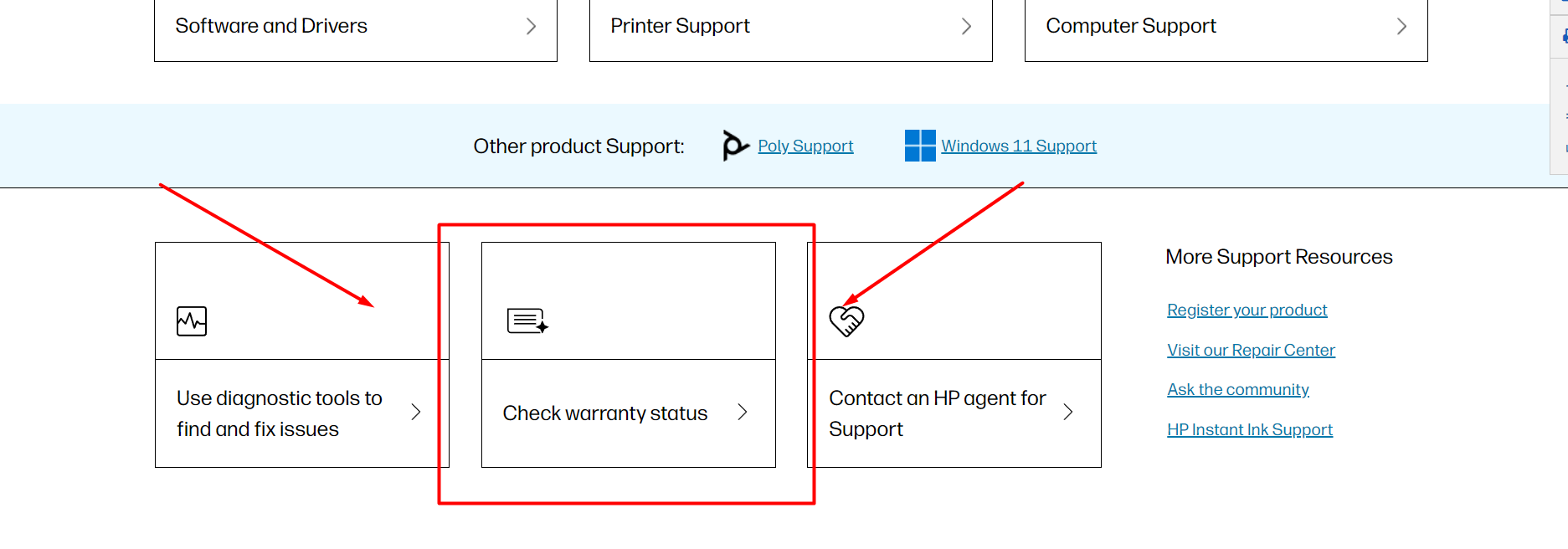Open the Contact an HP agent arrow
This screenshot has width=1568, height=549.
(1068, 413)
